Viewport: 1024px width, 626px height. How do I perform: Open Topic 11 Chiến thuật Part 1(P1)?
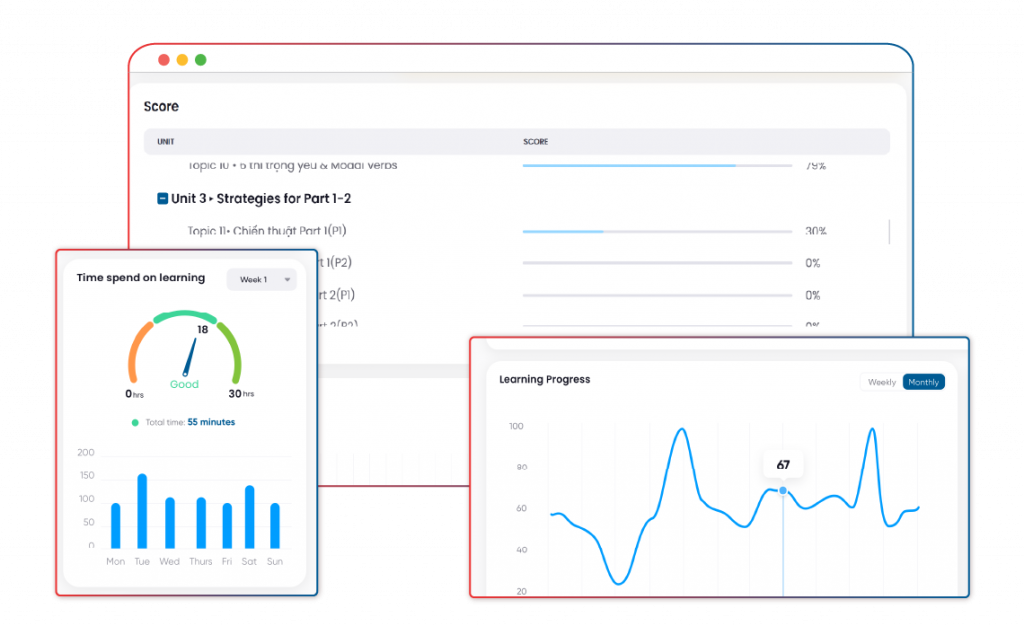[x=267, y=231]
